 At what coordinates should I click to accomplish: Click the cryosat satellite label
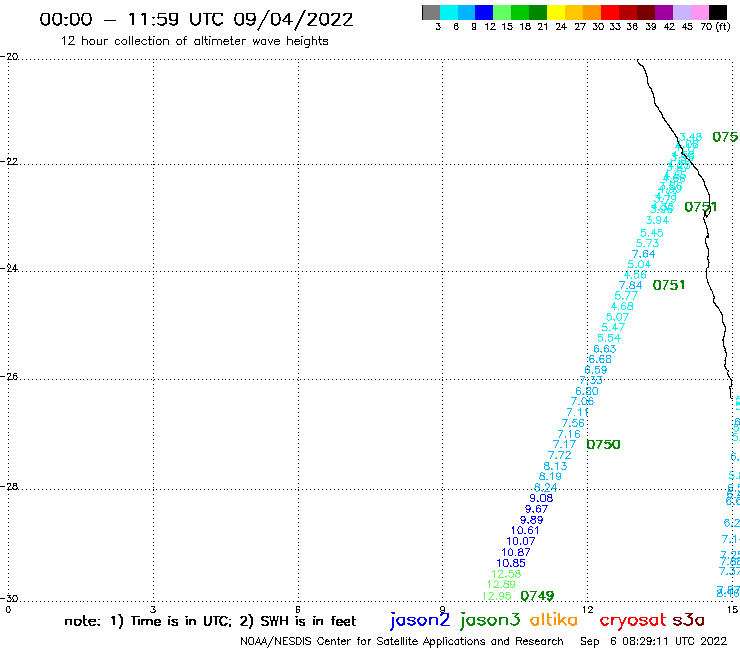pos(633,621)
